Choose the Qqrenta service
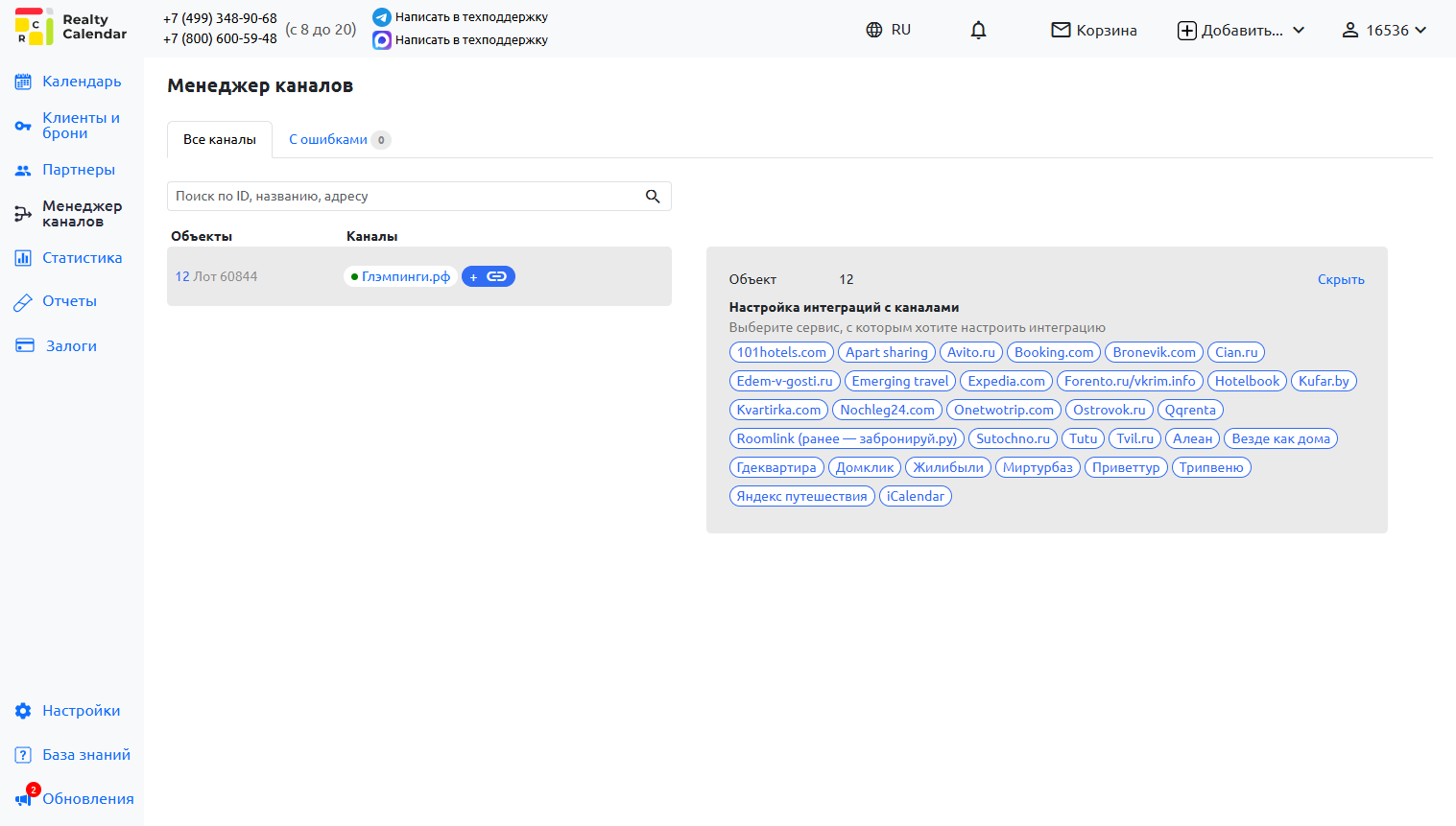 pyautogui.click(x=1190, y=410)
